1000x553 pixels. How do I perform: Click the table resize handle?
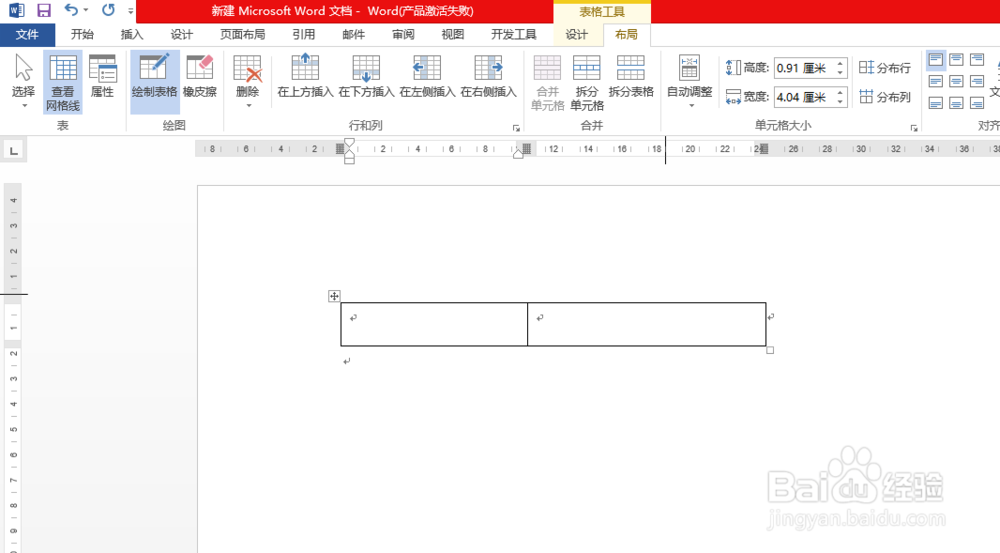(770, 350)
